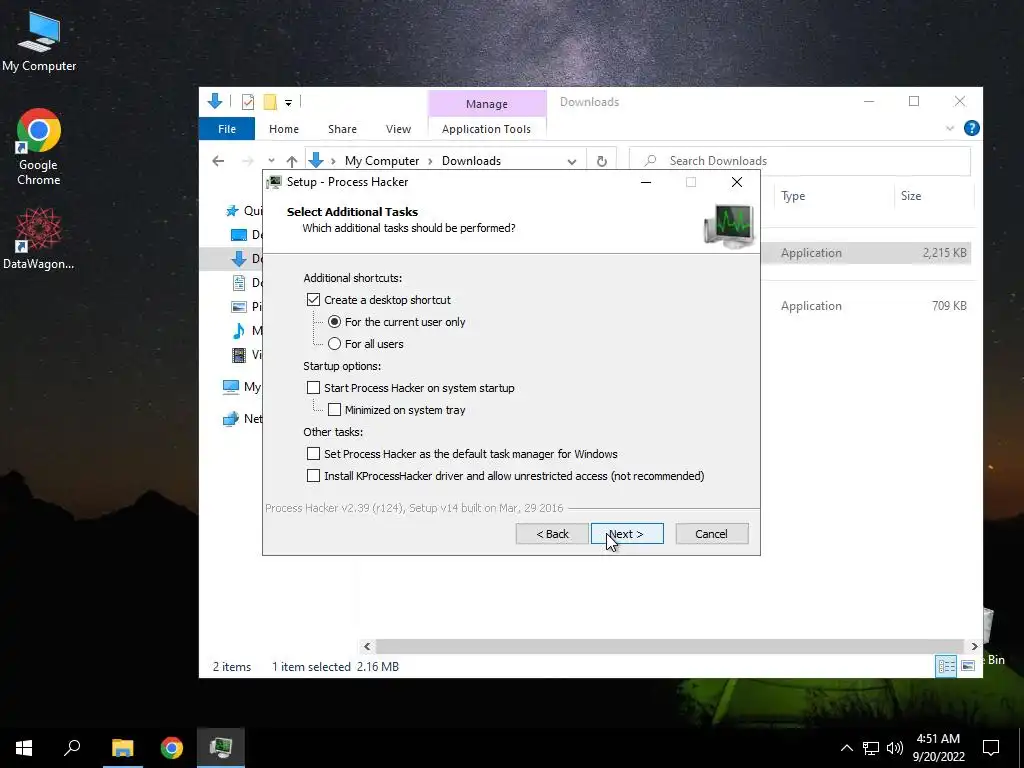Click the Downloads arrow icon in title bar
1024x768 pixels.
click(x=215, y=101)
